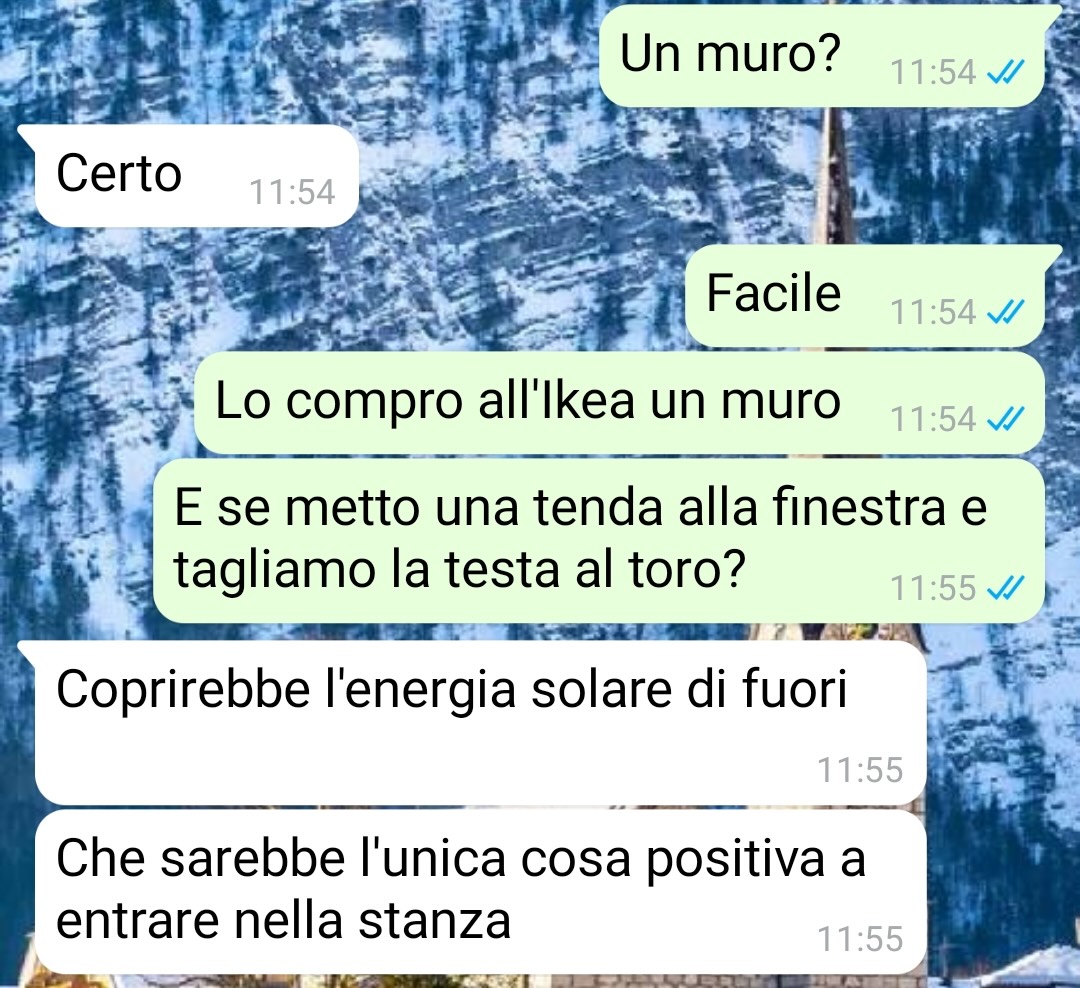Tap the blue ticks on the Ikea message

(1005, 419)
